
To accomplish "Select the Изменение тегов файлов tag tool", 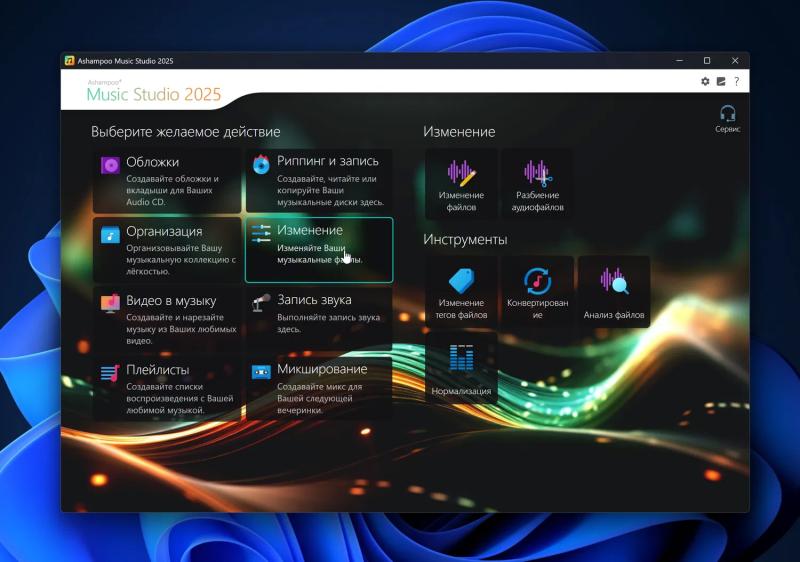I will point(461,292).
